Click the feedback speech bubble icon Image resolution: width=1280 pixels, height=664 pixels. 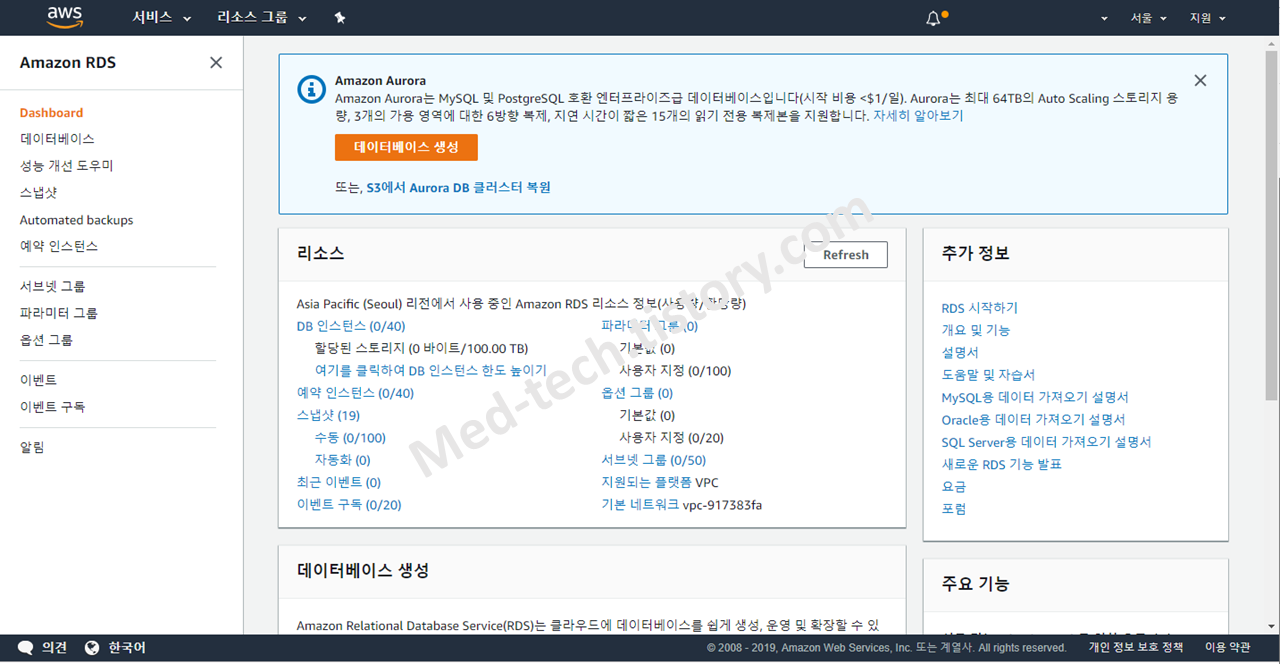(x=26, y=648)
